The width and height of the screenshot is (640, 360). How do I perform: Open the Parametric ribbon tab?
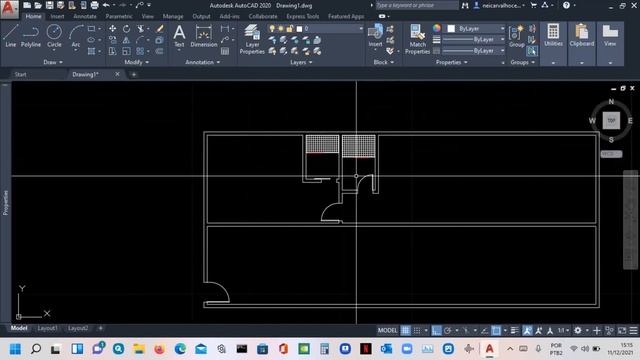pos(119,16)
